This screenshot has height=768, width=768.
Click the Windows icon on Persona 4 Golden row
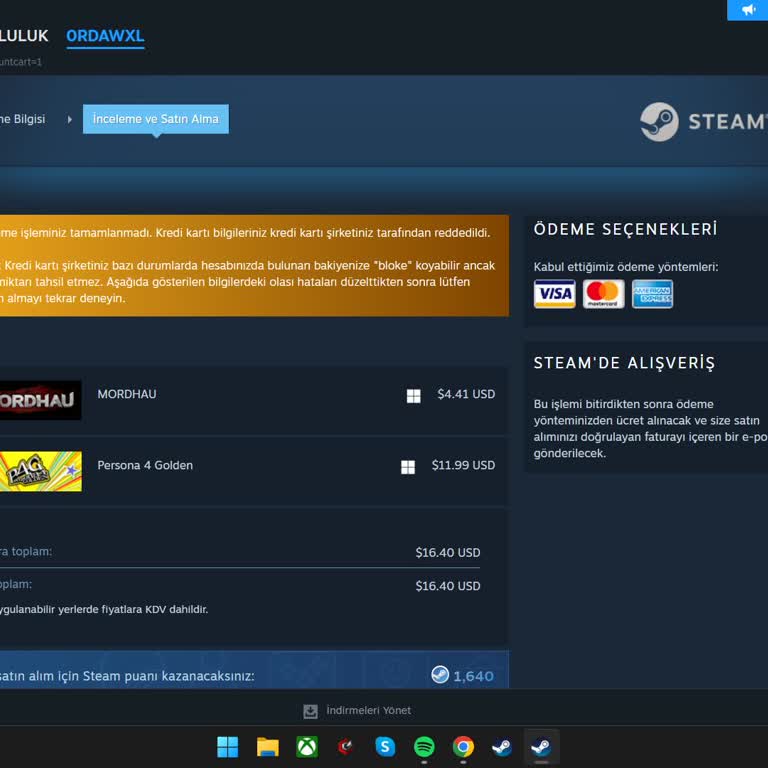[x=408, y=467]
